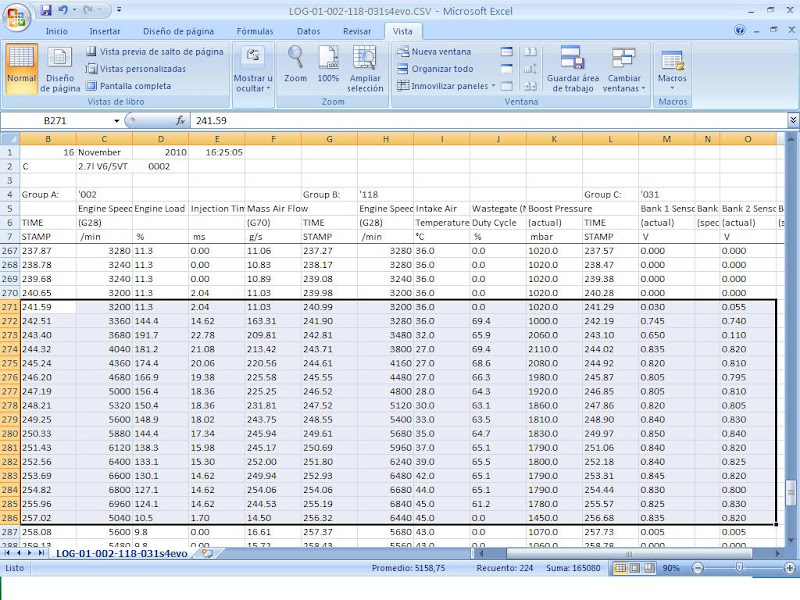
Task: Click the Undo arrow icon
Action: (62, 10)
